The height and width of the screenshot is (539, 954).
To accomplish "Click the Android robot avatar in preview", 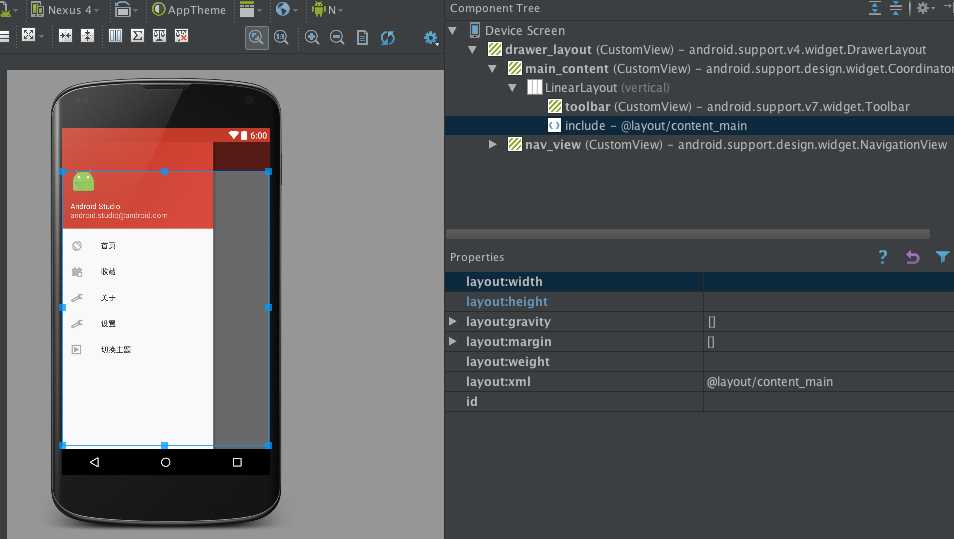I will pyautogui.click(x=83, y=181).
